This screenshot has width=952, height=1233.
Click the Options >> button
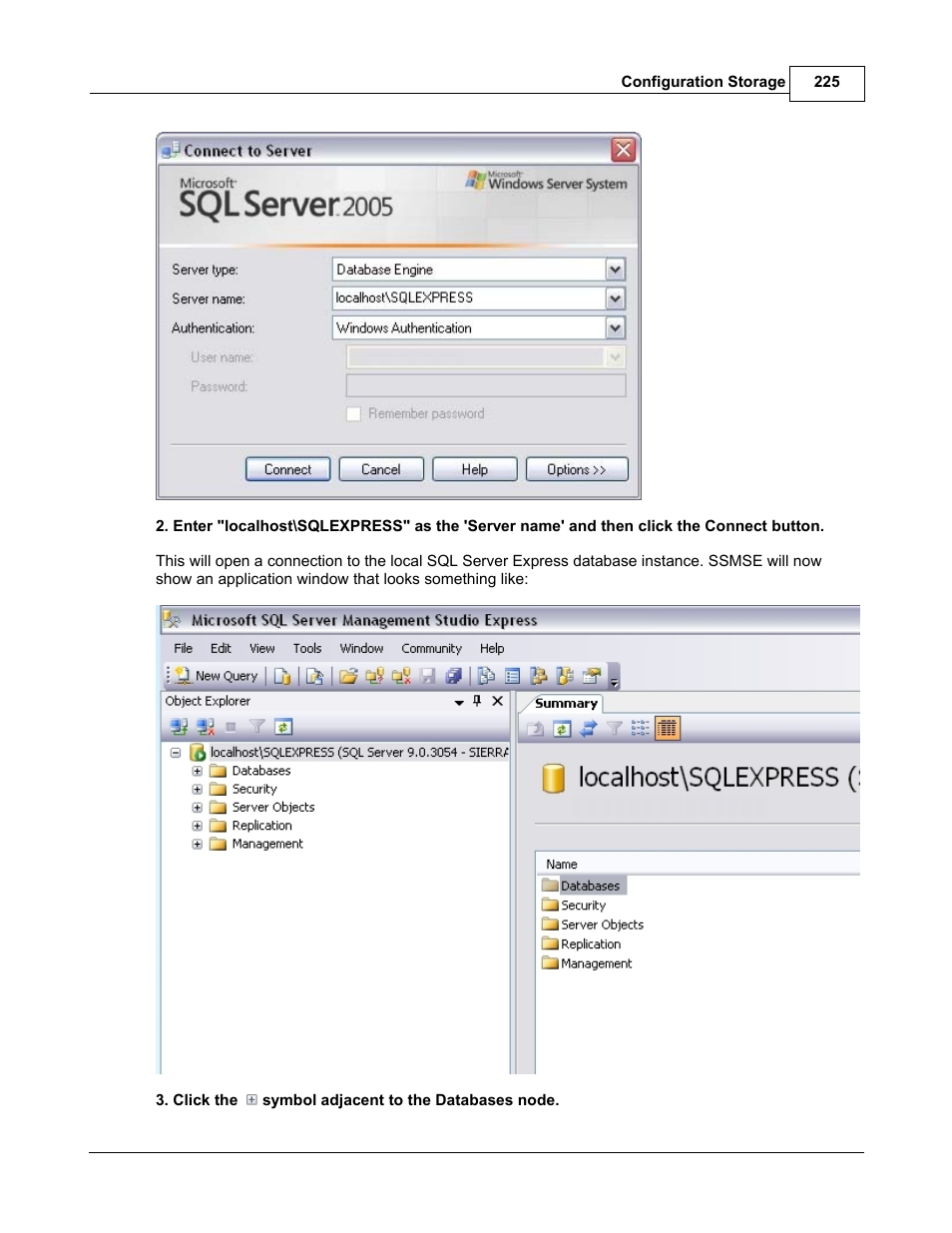coord(577,469)
